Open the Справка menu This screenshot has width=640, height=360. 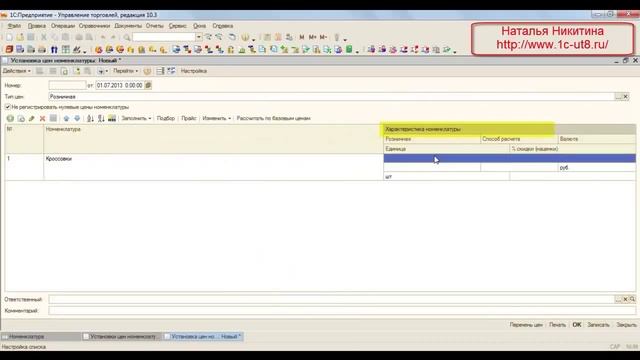coord(222,26)
